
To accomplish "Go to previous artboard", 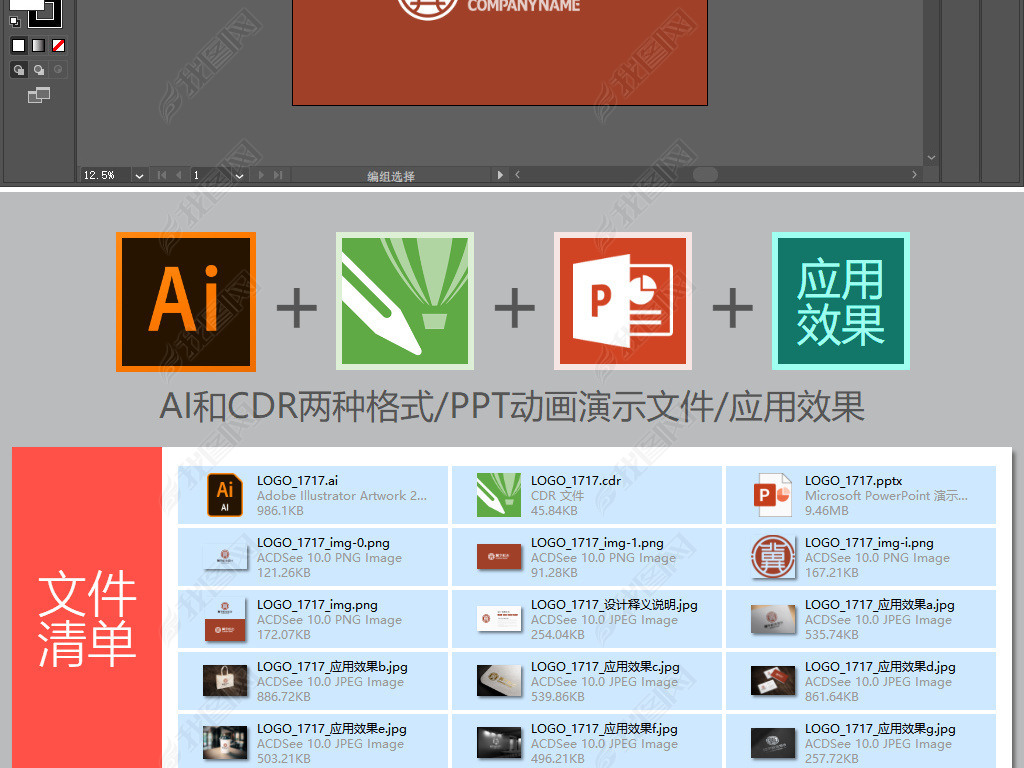I will (178, 175).
